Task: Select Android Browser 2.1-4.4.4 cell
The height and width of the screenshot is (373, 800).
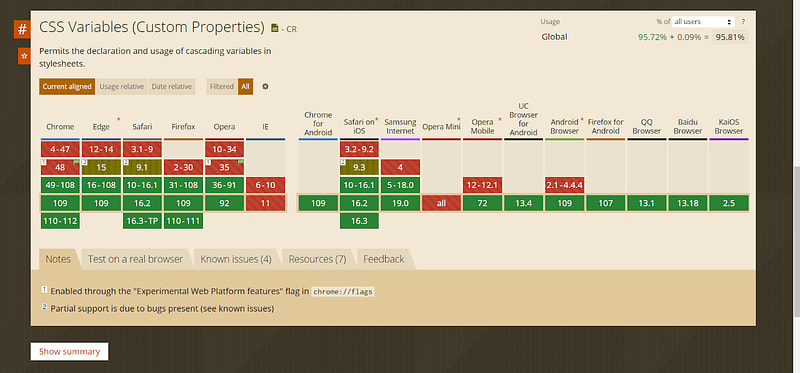Action: tap(564, 185)
